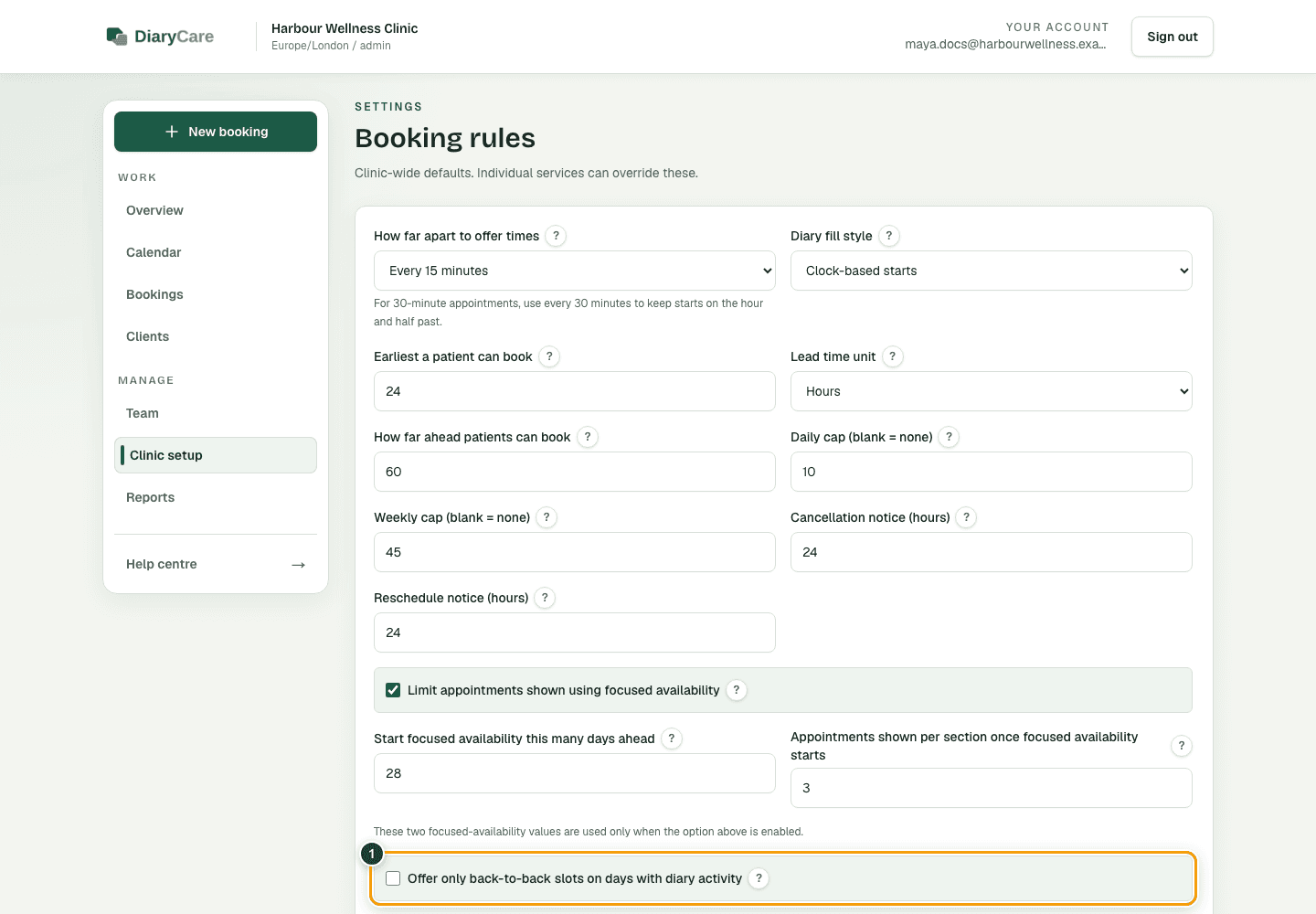Open help icon next to Weekly cap

coord(547,517)
